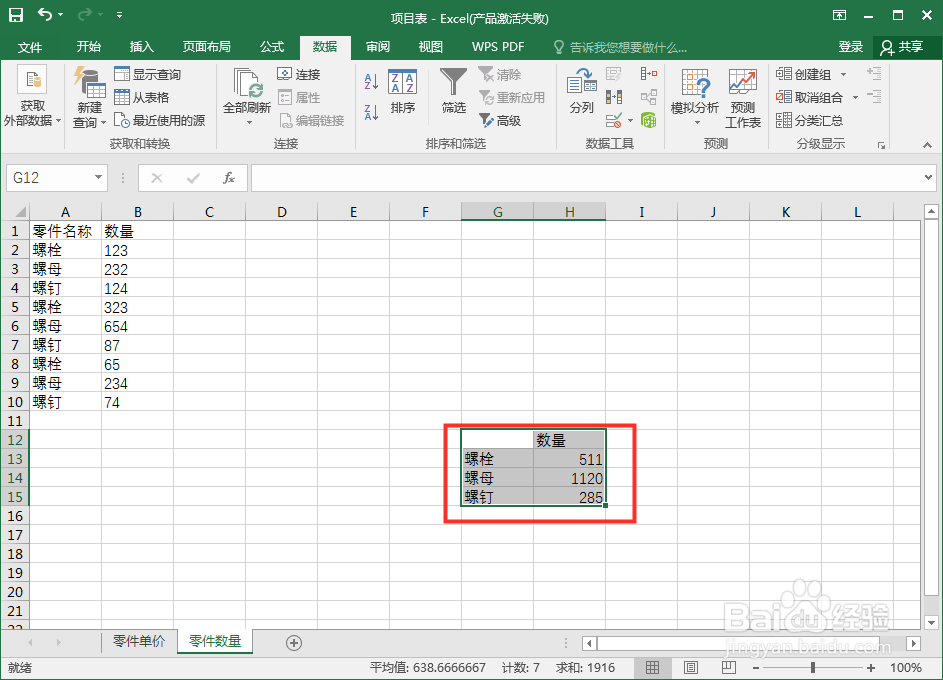943x680 pixels.
Task: Zoom in with plus button
Action: pyautogui.click(x=870, y=667)
